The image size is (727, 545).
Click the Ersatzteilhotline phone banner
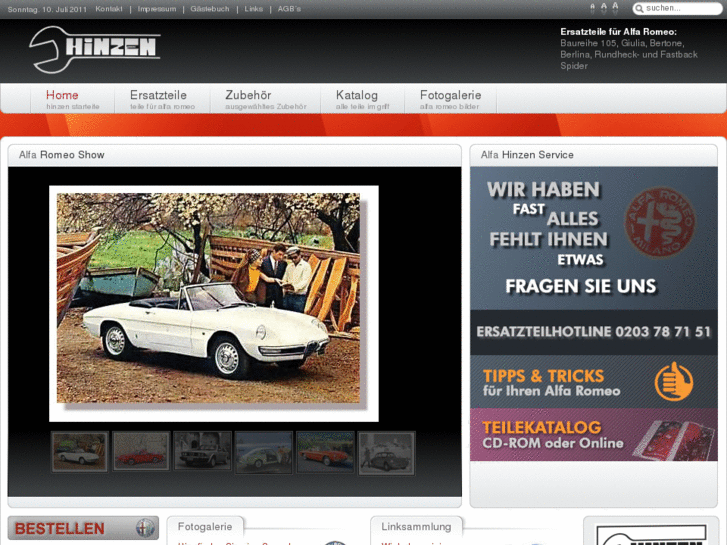(x=593, y=332)
